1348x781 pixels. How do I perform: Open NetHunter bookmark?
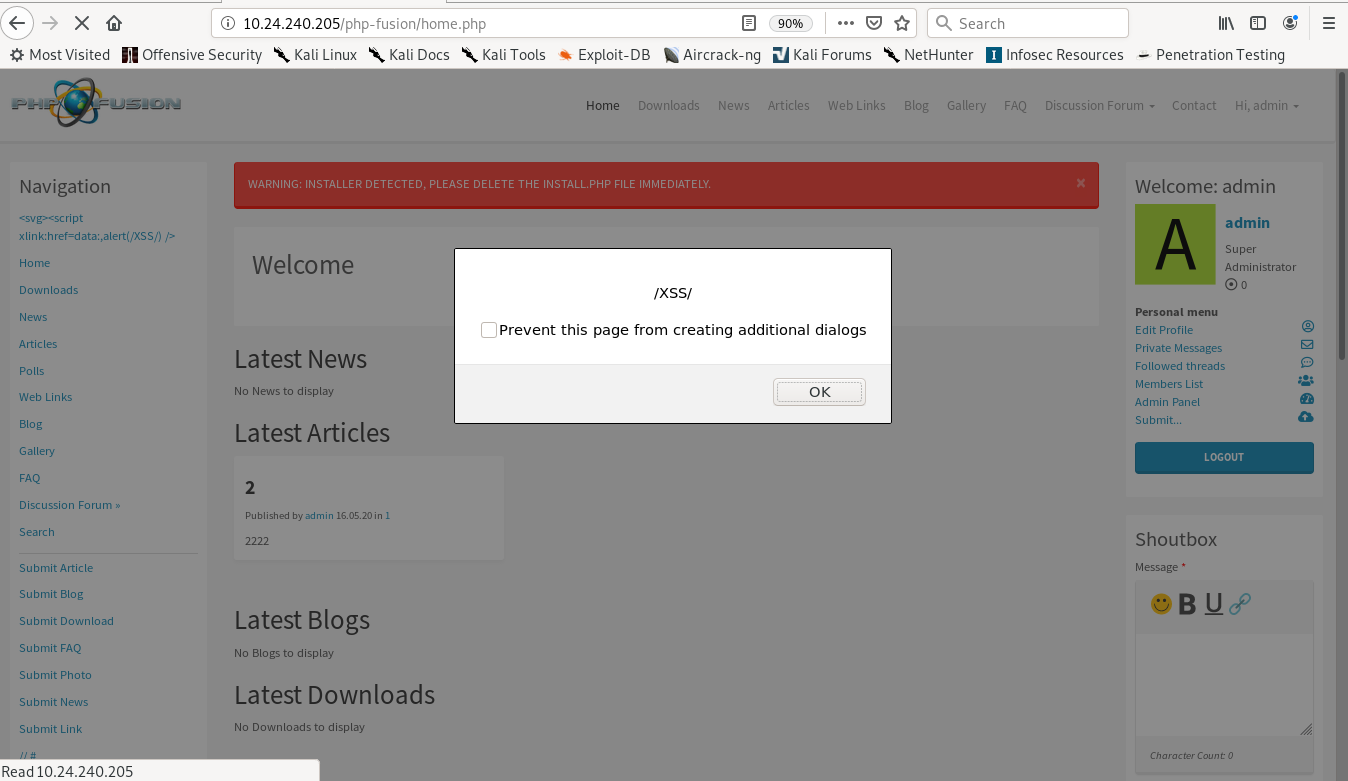928,55
